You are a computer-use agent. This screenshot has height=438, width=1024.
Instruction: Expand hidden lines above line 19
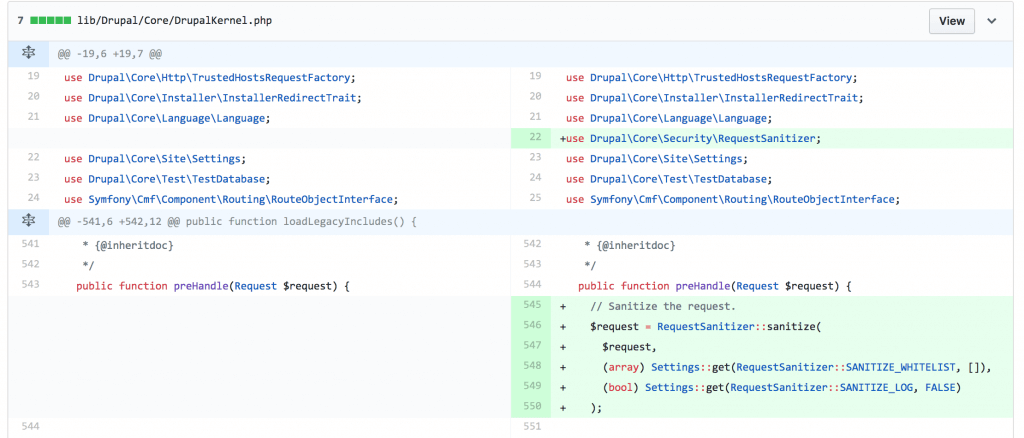[28, 53]
